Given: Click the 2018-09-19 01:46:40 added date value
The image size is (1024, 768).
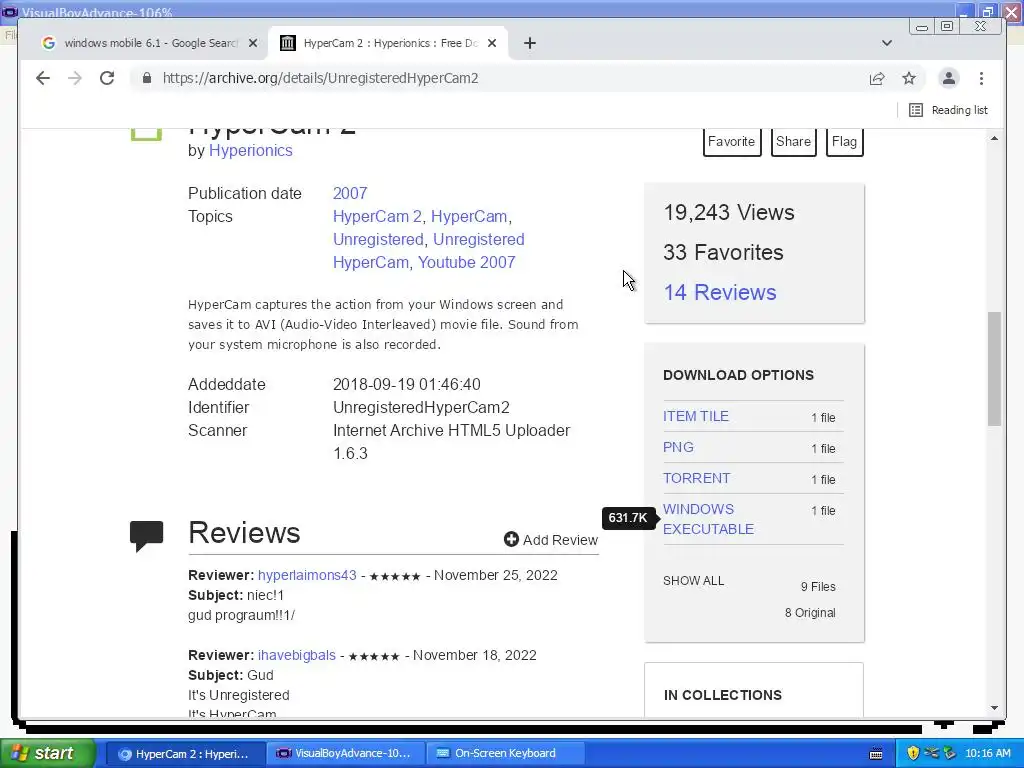Looking at the screenshot, I should tap(407, 385).
